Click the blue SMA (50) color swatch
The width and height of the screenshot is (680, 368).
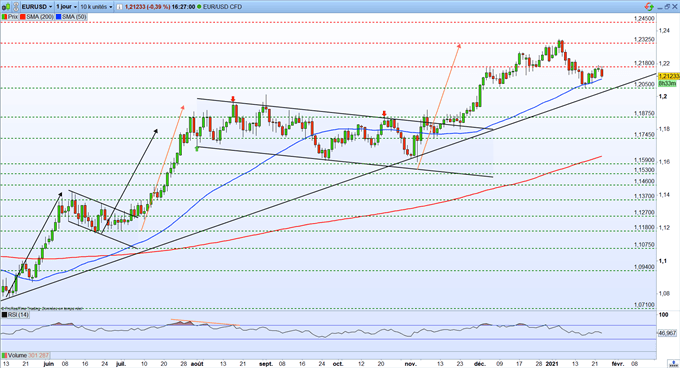click(59, 17)
